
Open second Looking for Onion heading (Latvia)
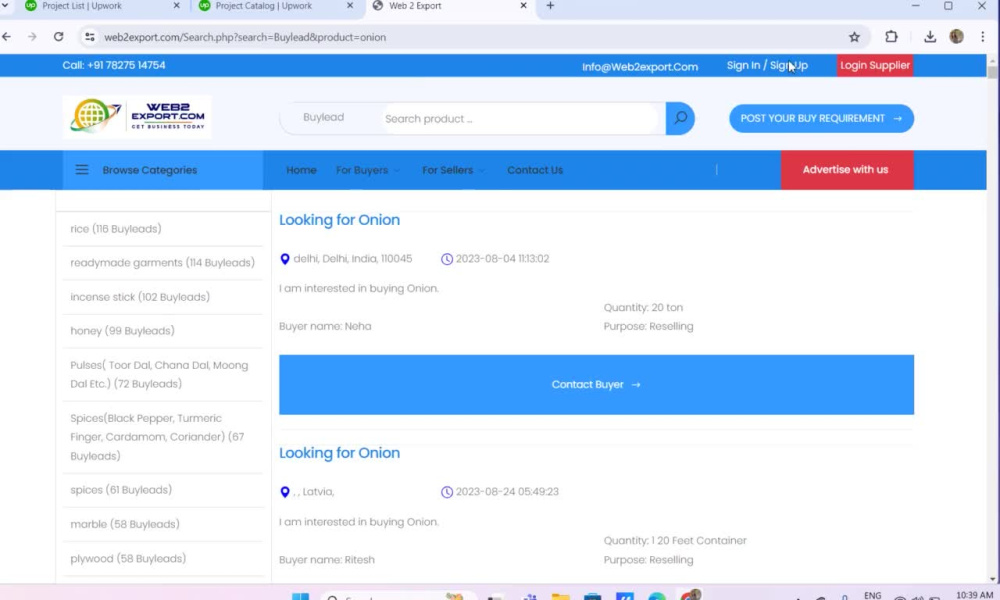pos(339,453)
